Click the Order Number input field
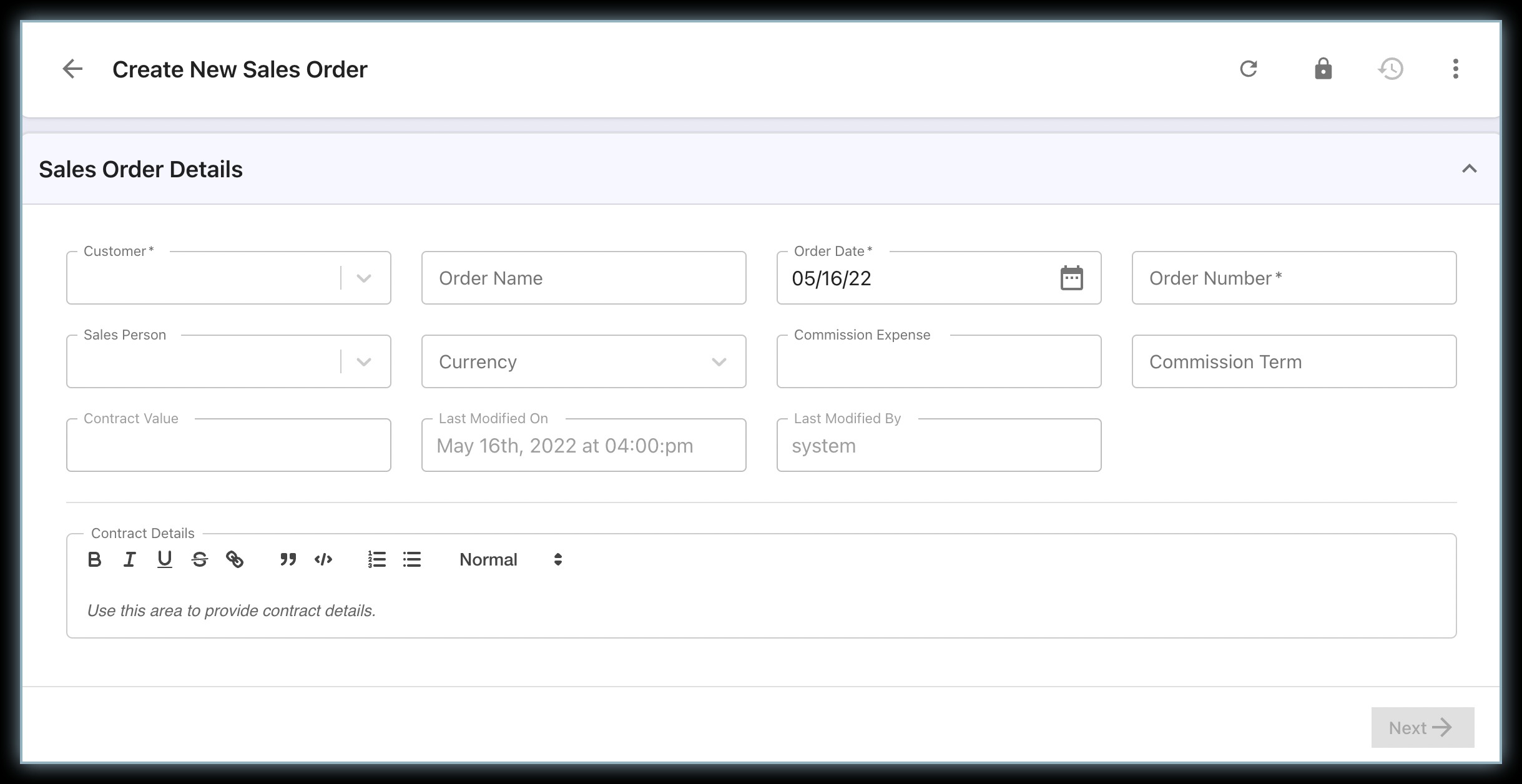This screenshot has height=784, width=1522. pyautogui.click(x=1294, y=278)
